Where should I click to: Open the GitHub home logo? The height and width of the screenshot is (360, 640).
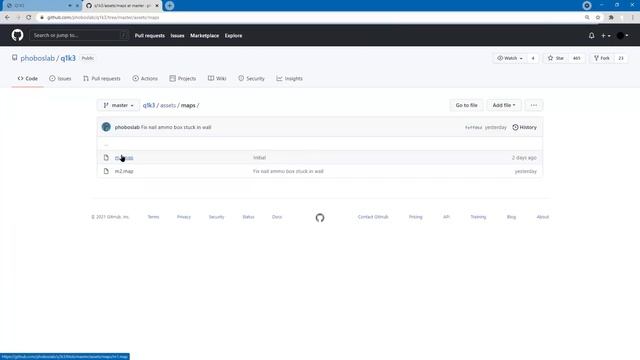click(x=17, y=36)
